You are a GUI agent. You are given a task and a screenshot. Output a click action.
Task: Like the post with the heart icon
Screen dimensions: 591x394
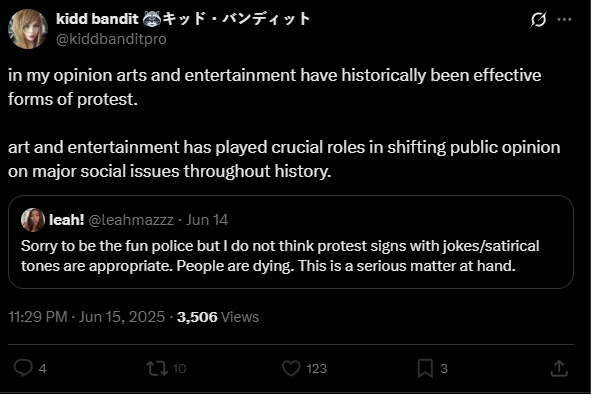(x=291, y=368)
